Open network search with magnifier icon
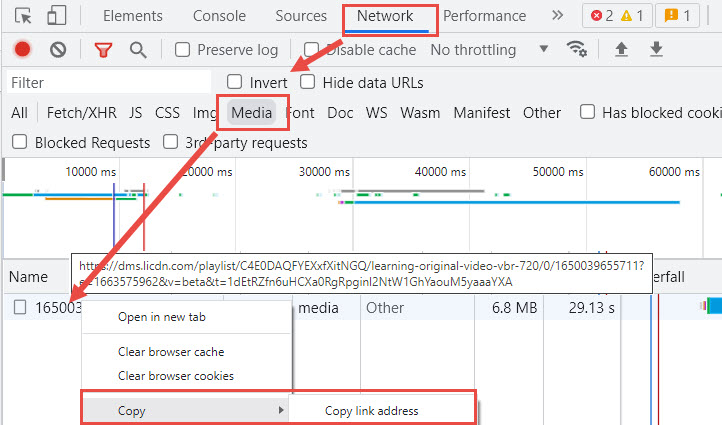722x425 pixels. tap(138, 50)
